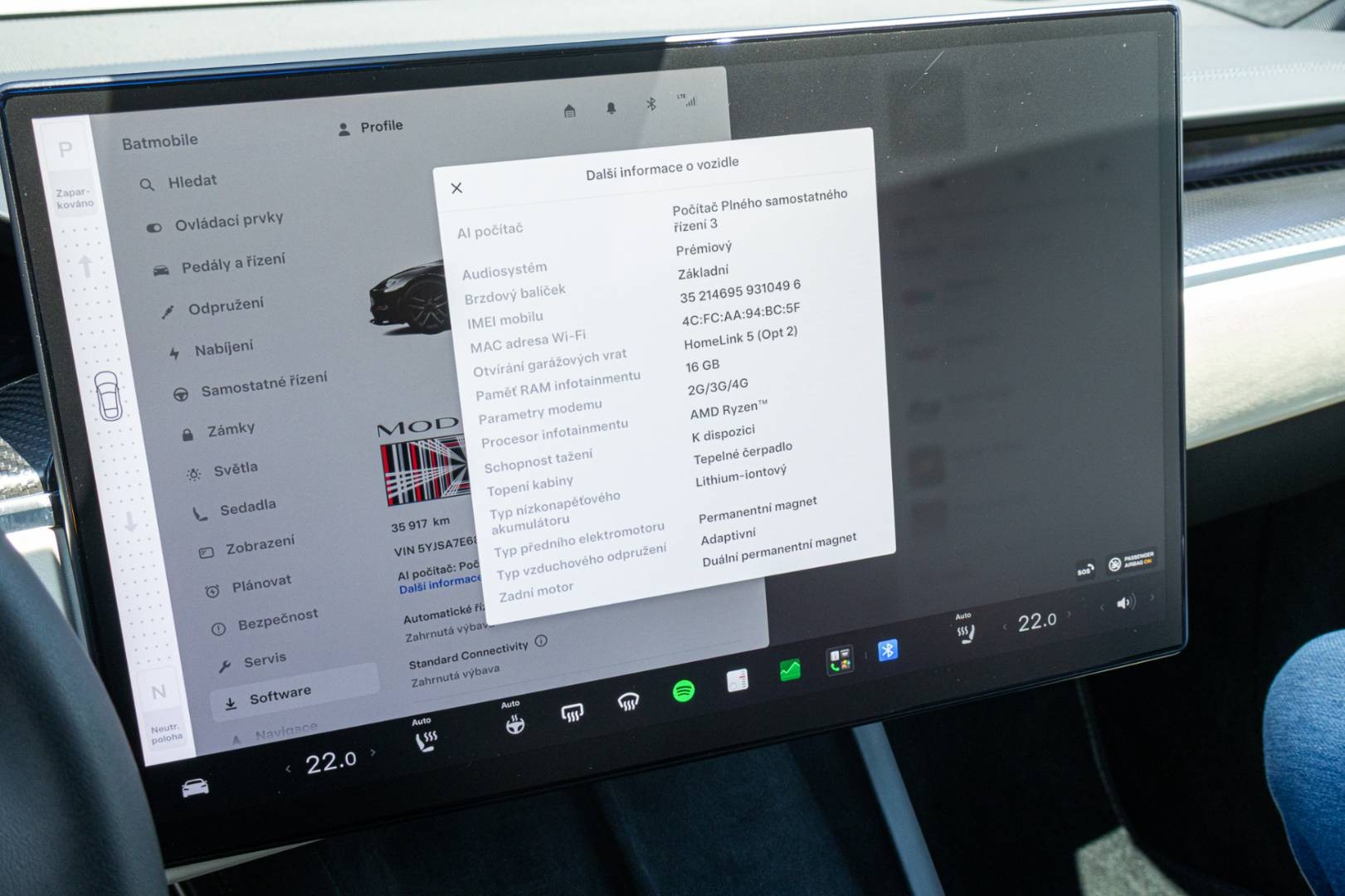Tap the passenger-side 22.0 temperature value
Viewport: 1345px width, 896px height.
[x=1037, y=621]
